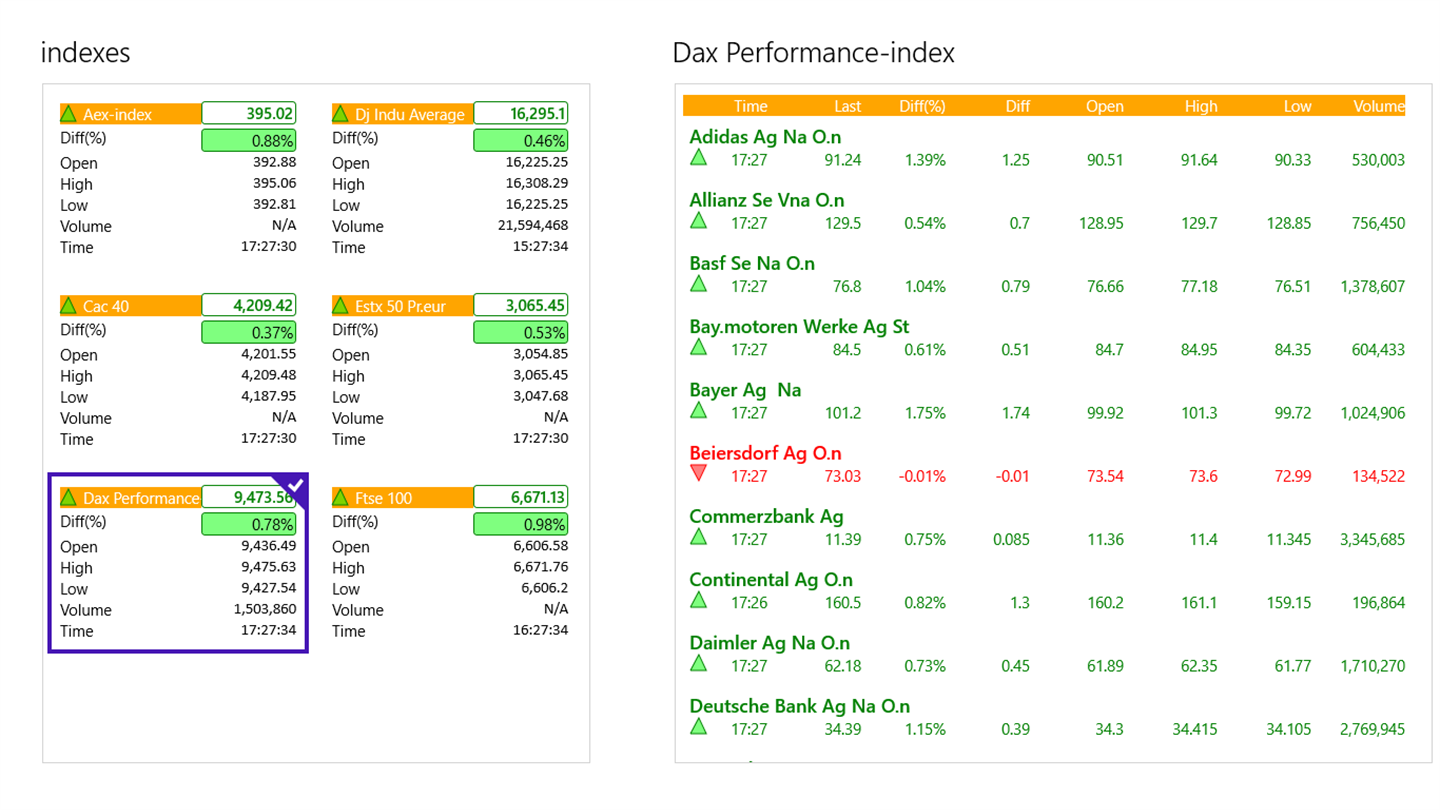Click the High column header
The width and height of the screenshot is (1440, 810).
1201,106
